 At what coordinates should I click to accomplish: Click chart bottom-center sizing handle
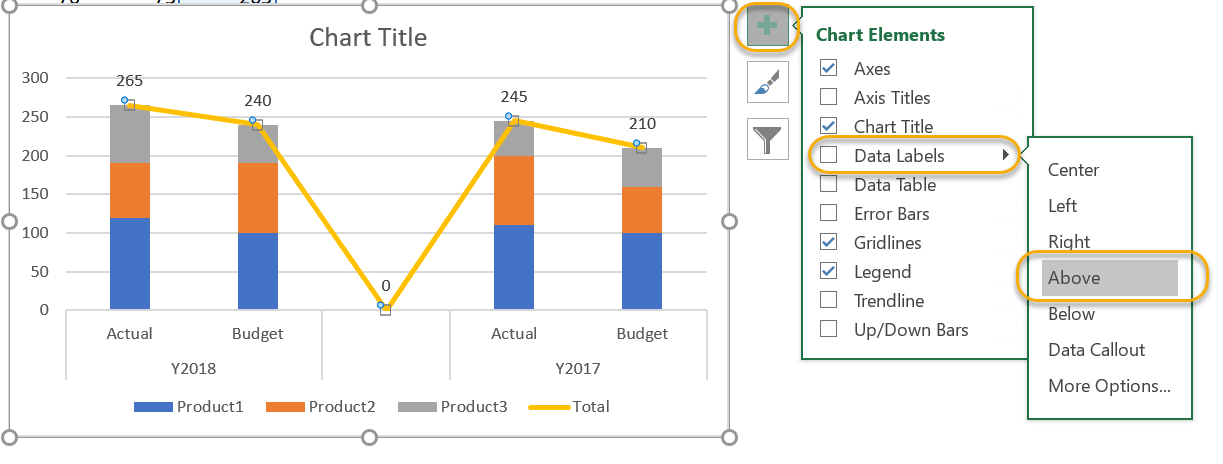coord(369,437)
